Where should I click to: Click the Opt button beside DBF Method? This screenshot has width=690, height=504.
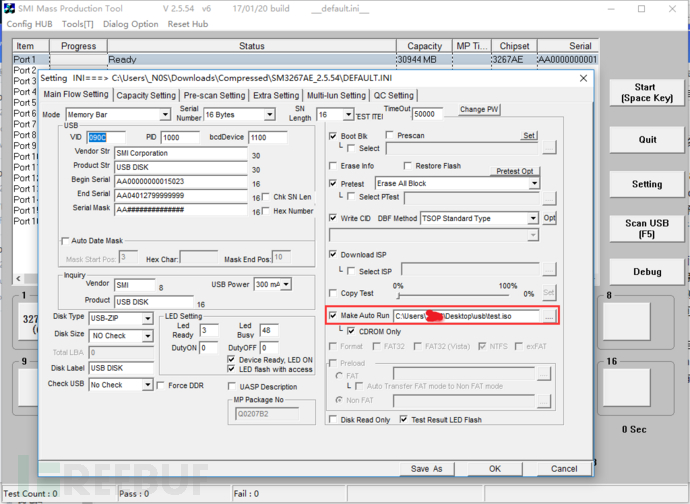pyautogui.click(x=549, y=218)
